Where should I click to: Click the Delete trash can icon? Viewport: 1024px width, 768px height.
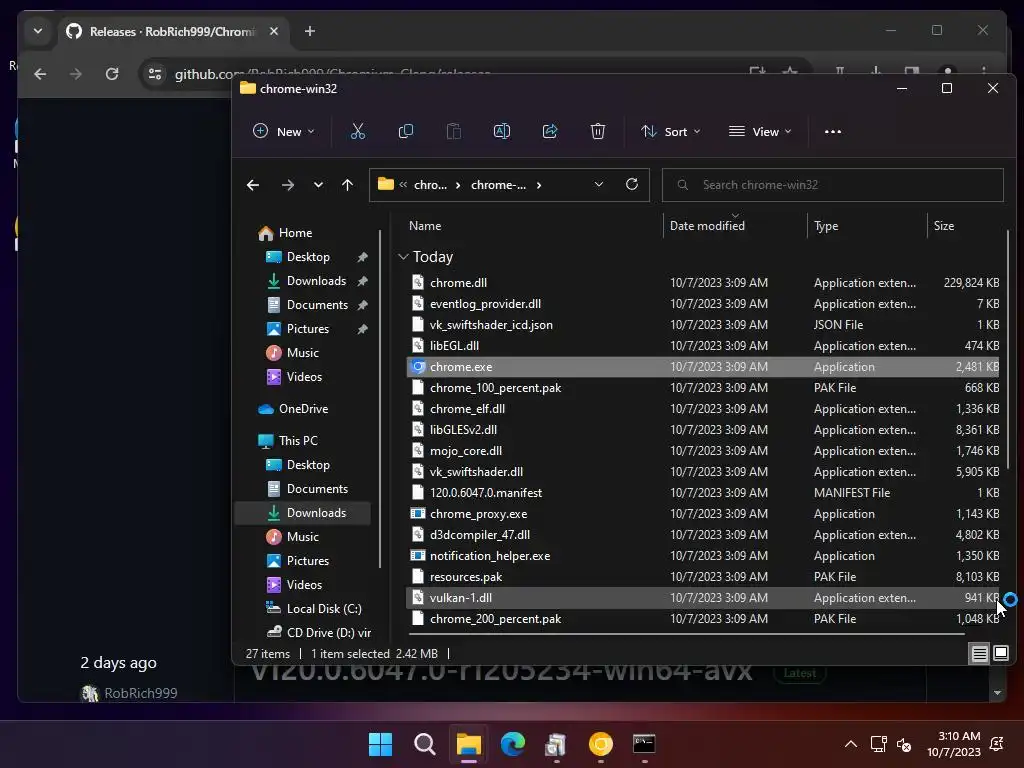pos(598,131)
